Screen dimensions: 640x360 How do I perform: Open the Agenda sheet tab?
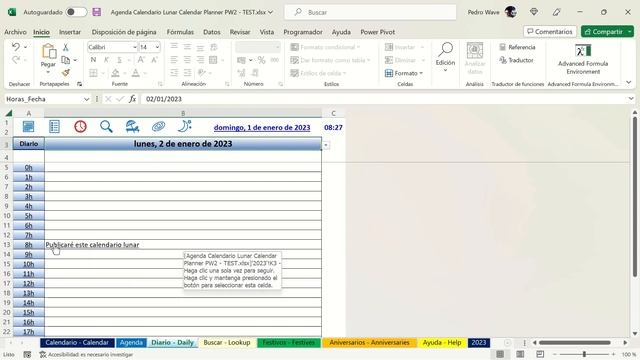[131, 342]
